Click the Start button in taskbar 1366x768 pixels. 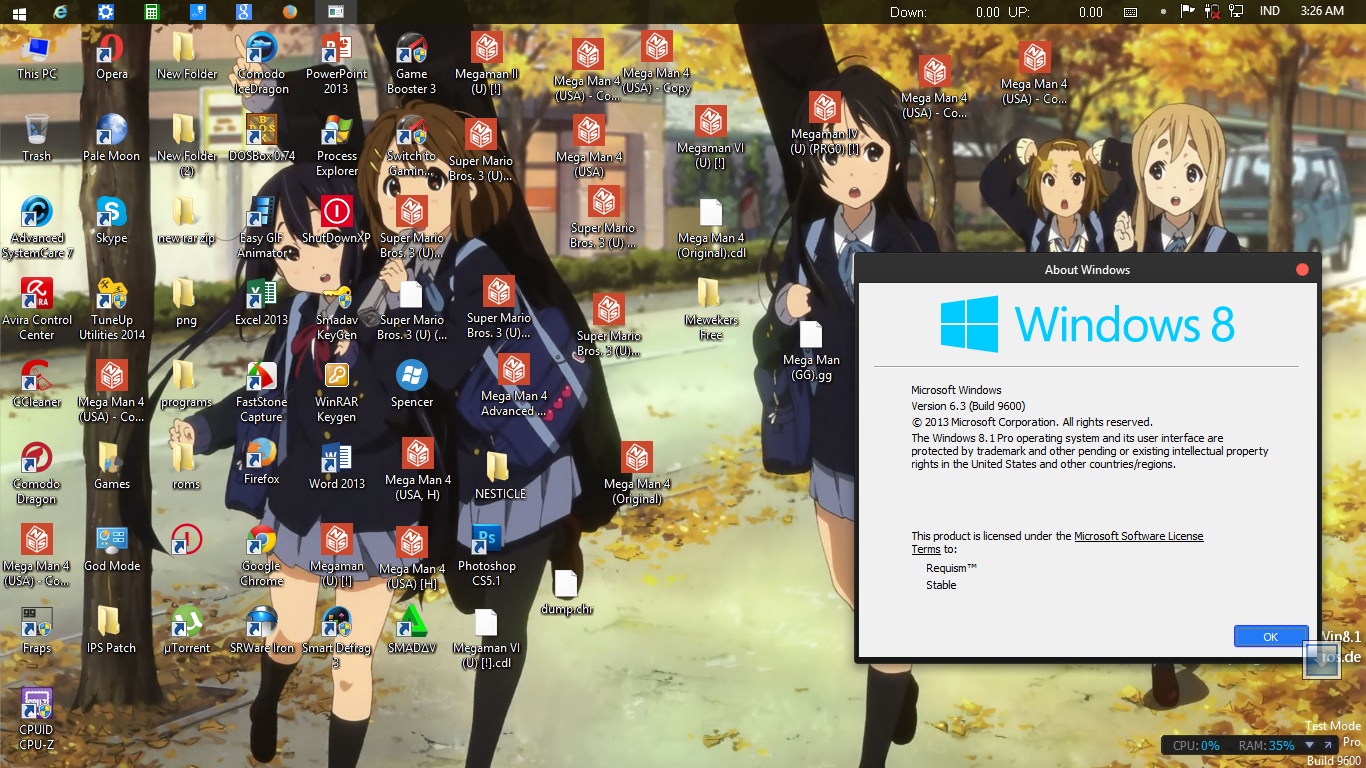[x=19, y=12]
